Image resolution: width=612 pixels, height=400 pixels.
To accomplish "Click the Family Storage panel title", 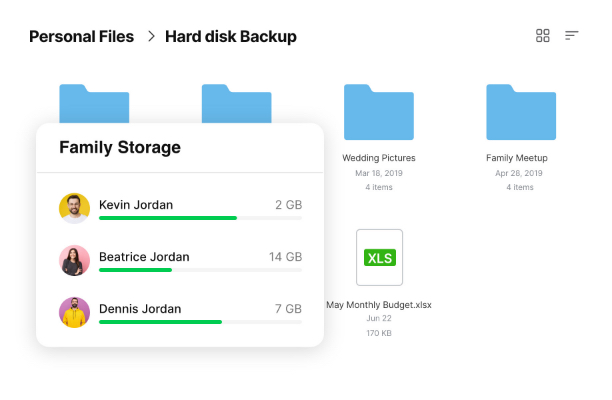I will (120, 148).
